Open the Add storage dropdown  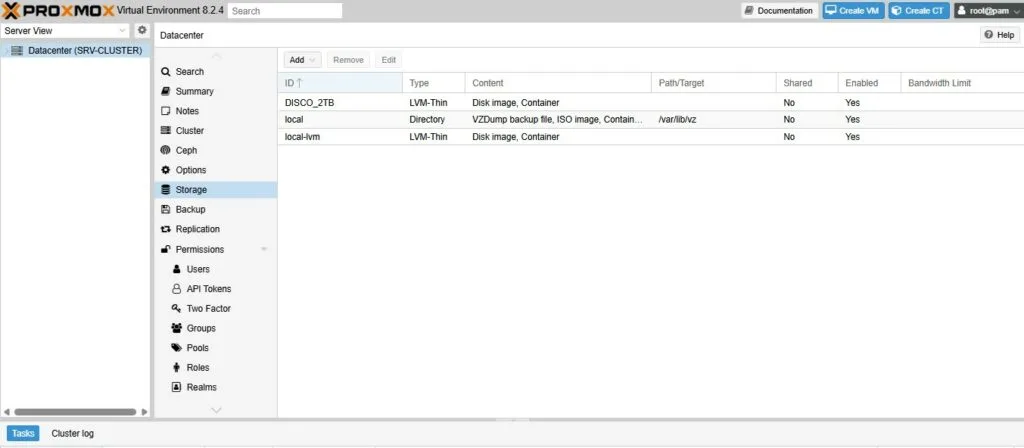(303, 59)
